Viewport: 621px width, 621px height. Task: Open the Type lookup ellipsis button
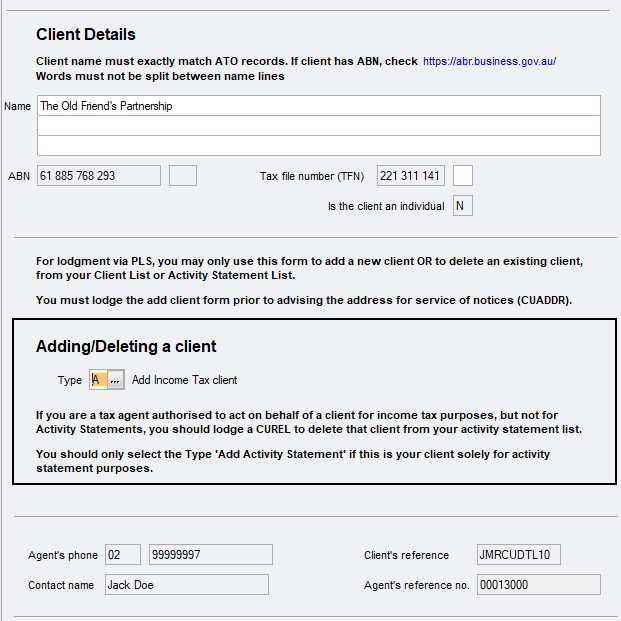[x=116, y=380]
